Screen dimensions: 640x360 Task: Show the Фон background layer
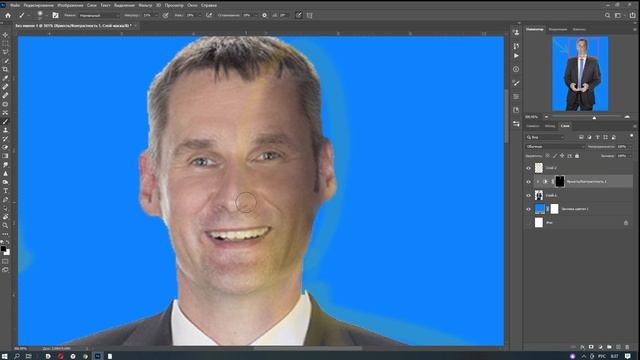(x=529, y=222)
